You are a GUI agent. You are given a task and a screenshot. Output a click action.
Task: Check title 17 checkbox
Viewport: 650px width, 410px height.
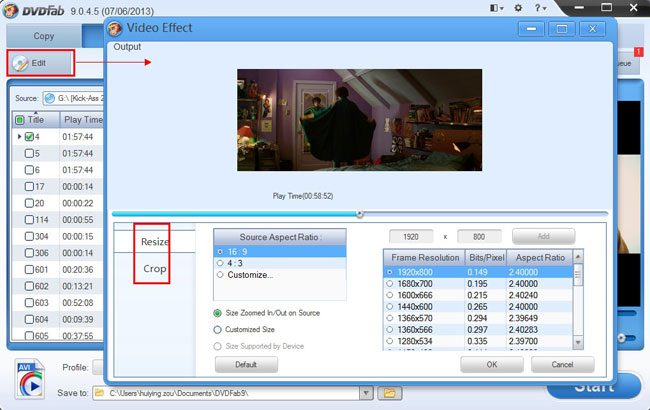point(29,186)
